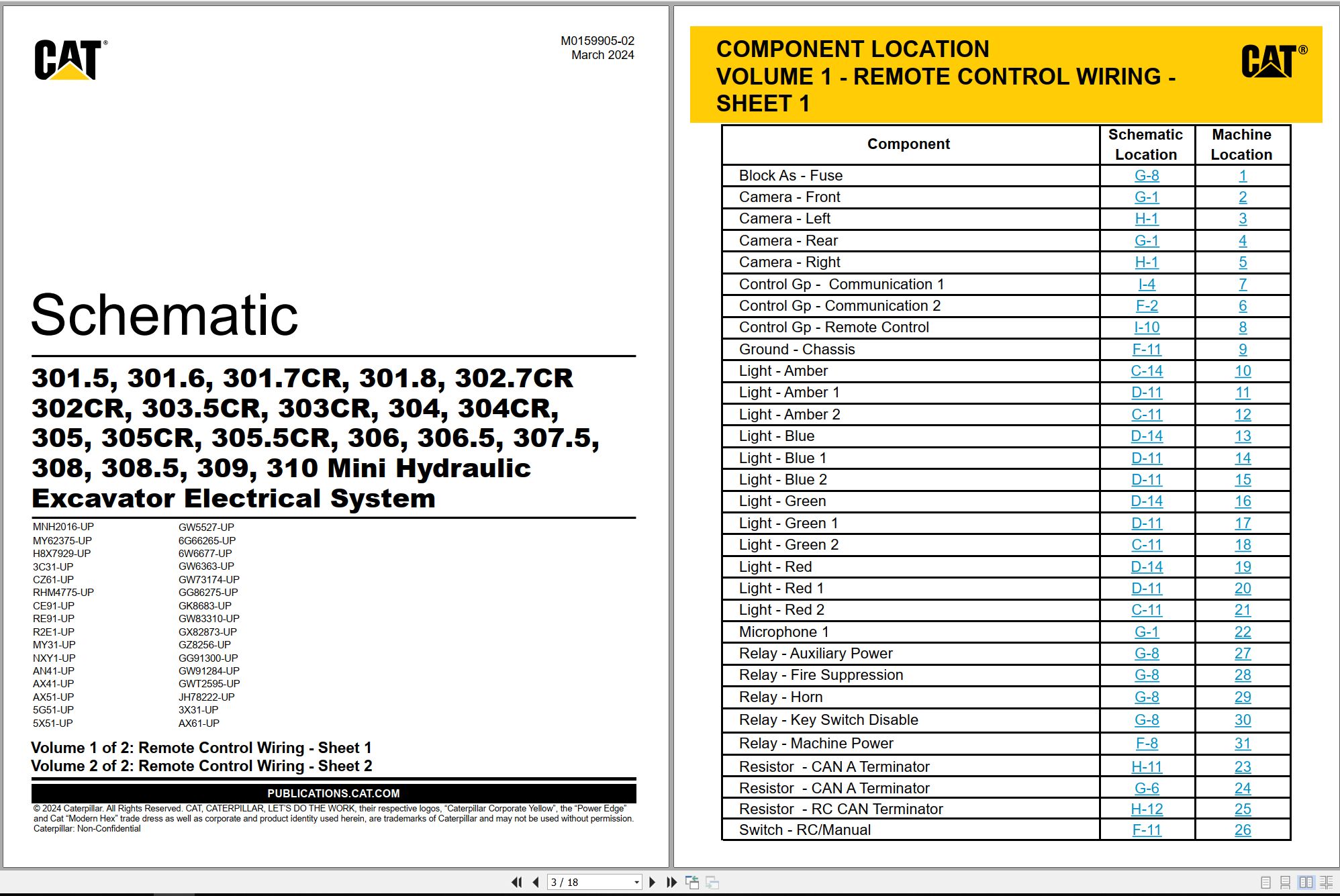Select two-page facing view
Image resolution: width=1340 pixels, height=896 pixels.
point(1306,883)
